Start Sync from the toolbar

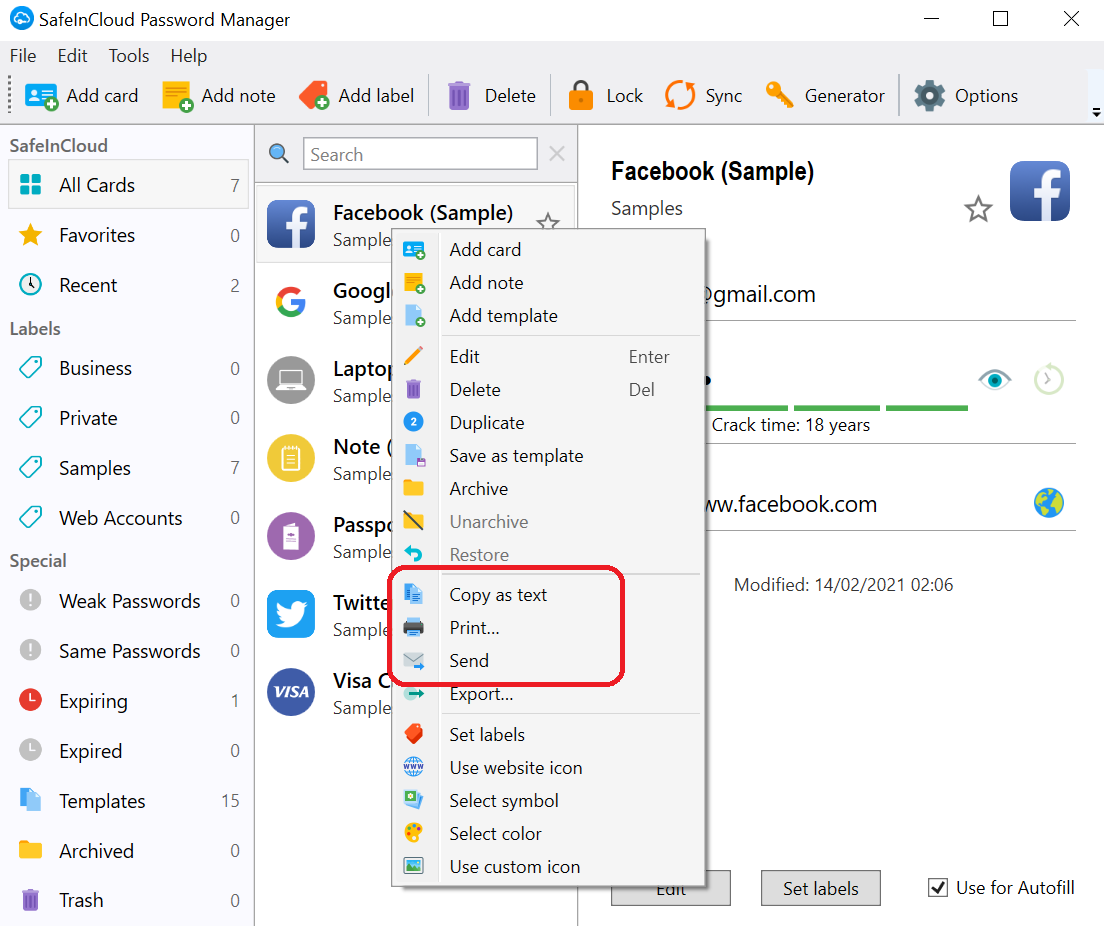[x=679, y=96]
